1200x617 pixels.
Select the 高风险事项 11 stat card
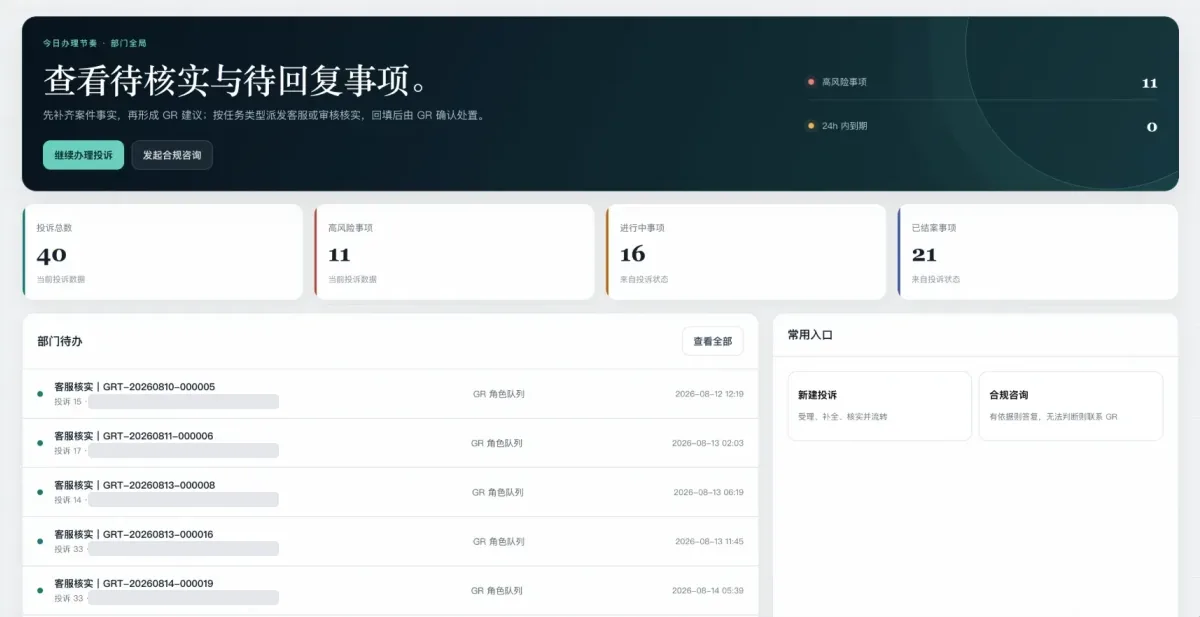coord(454,252)
